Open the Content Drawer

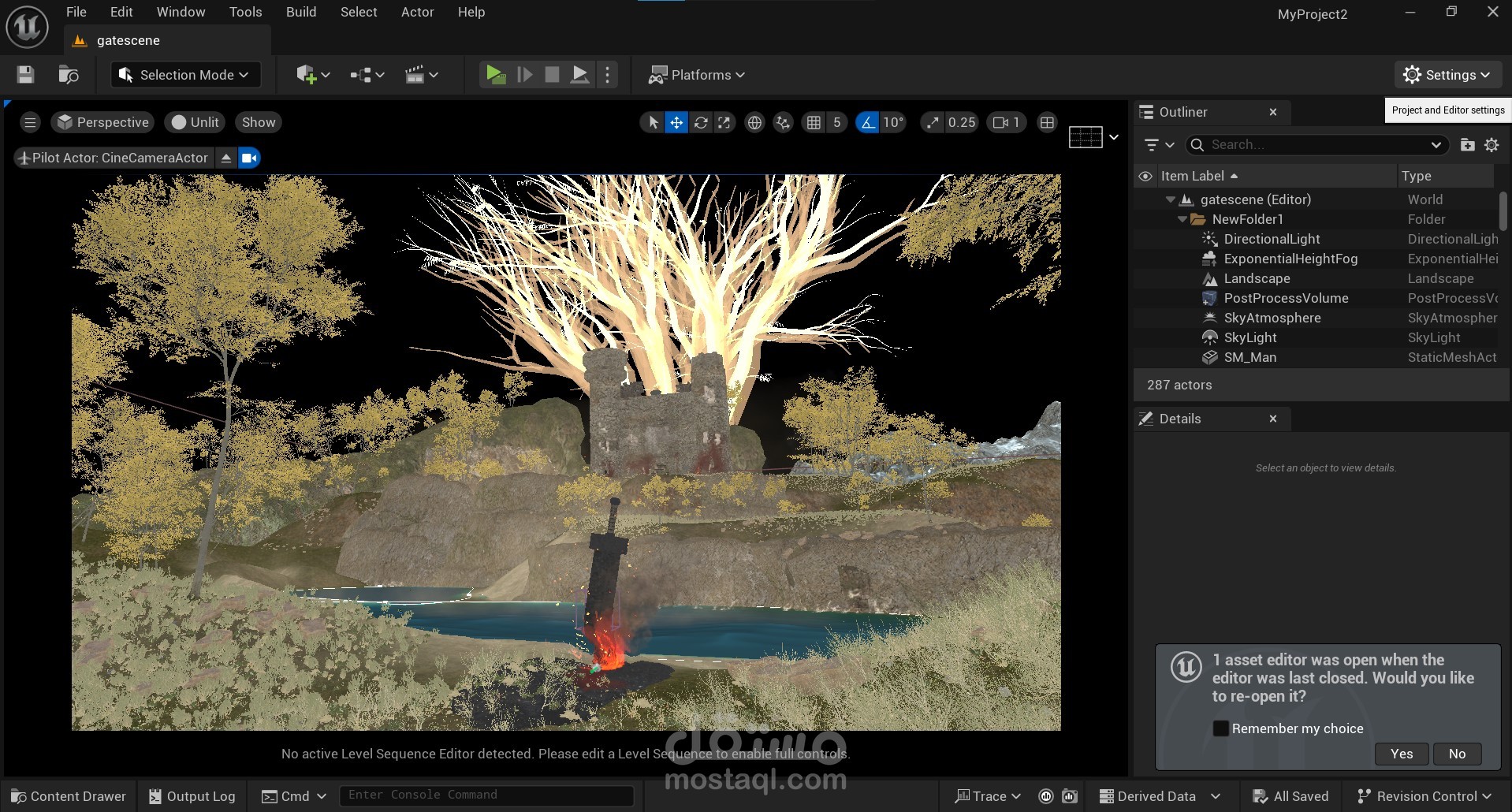click(69, 796)
